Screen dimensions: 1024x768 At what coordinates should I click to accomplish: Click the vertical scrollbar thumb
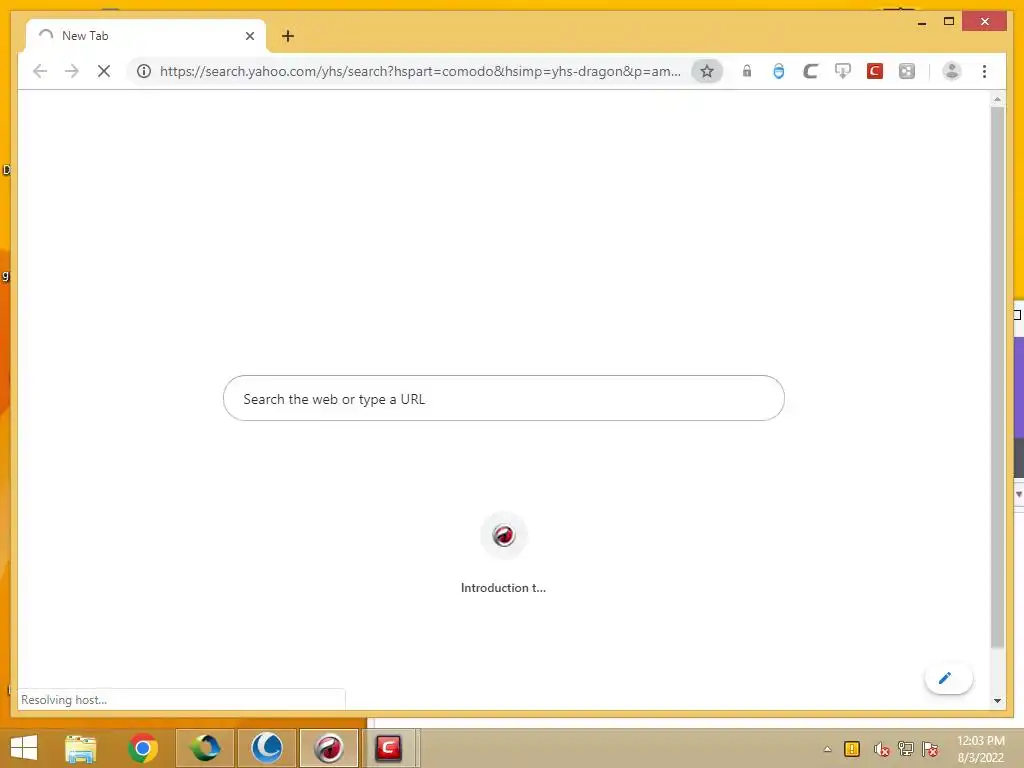[997, 377]
